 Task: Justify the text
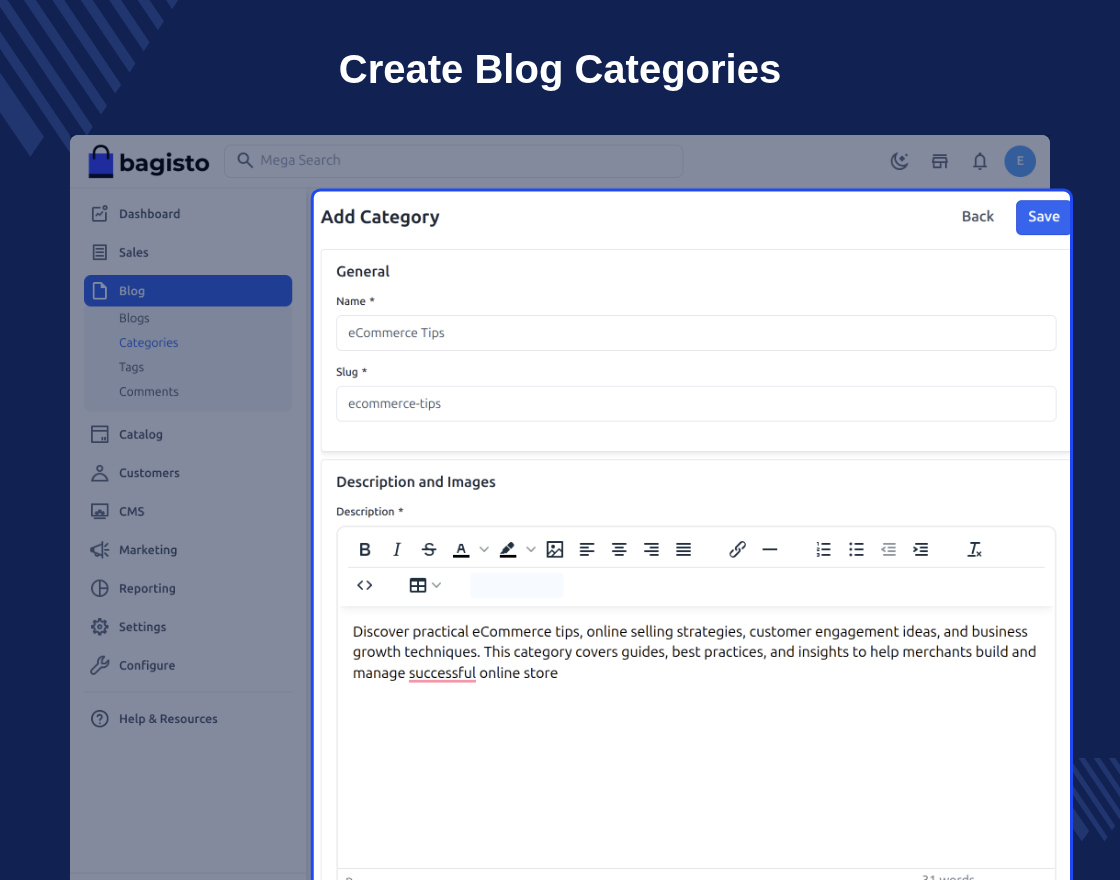coord(684,549)
